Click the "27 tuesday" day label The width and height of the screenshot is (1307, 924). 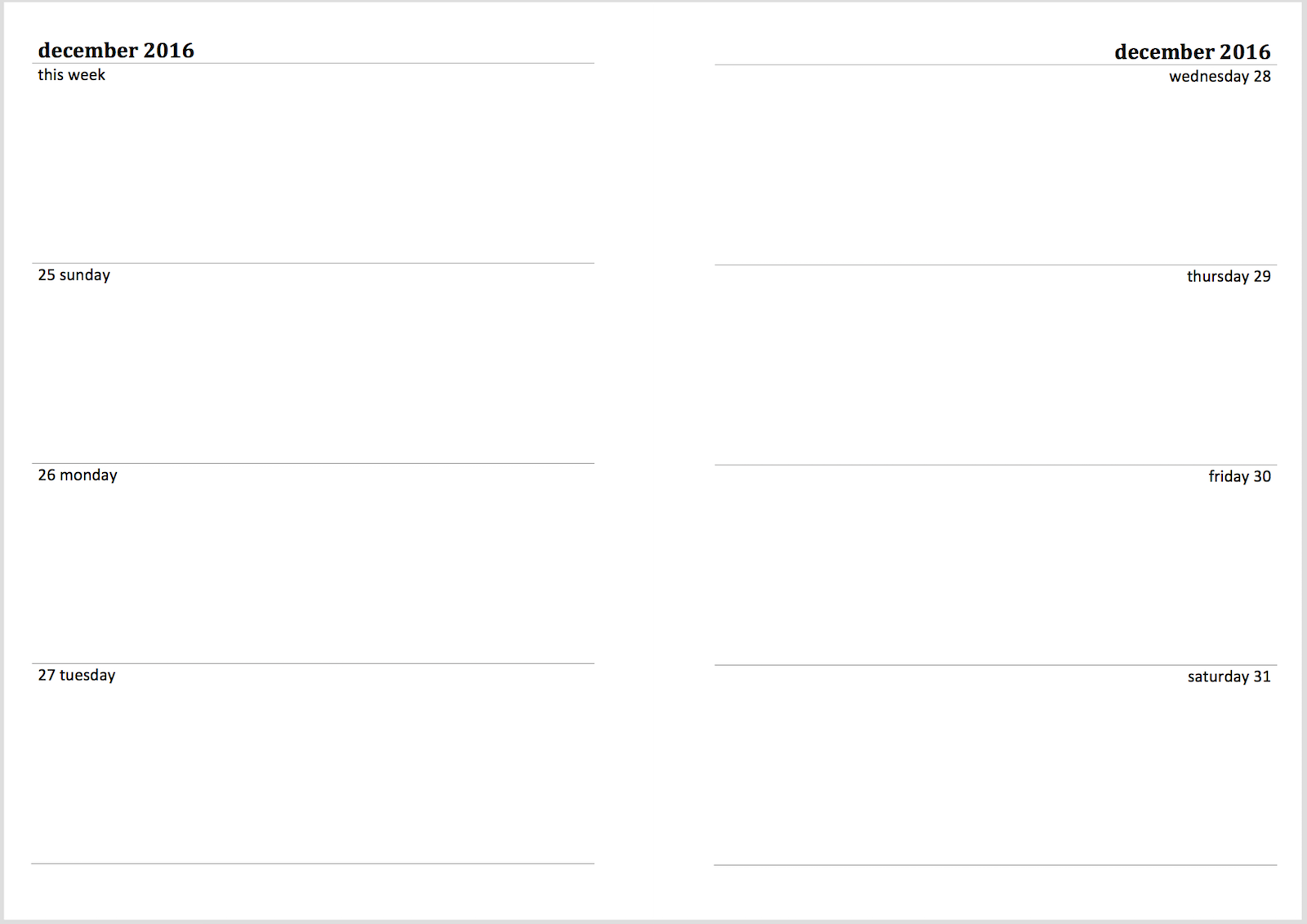coord(77,676)
